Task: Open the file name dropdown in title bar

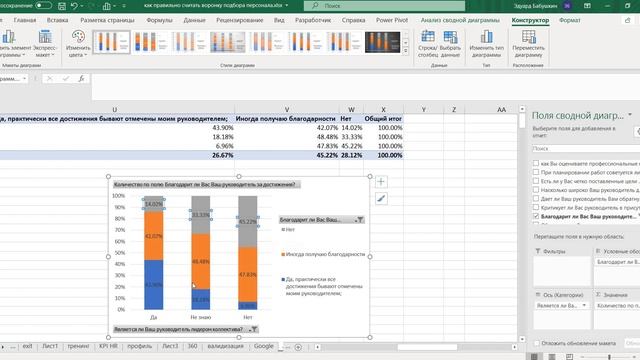Action: (x=287, y=6)
